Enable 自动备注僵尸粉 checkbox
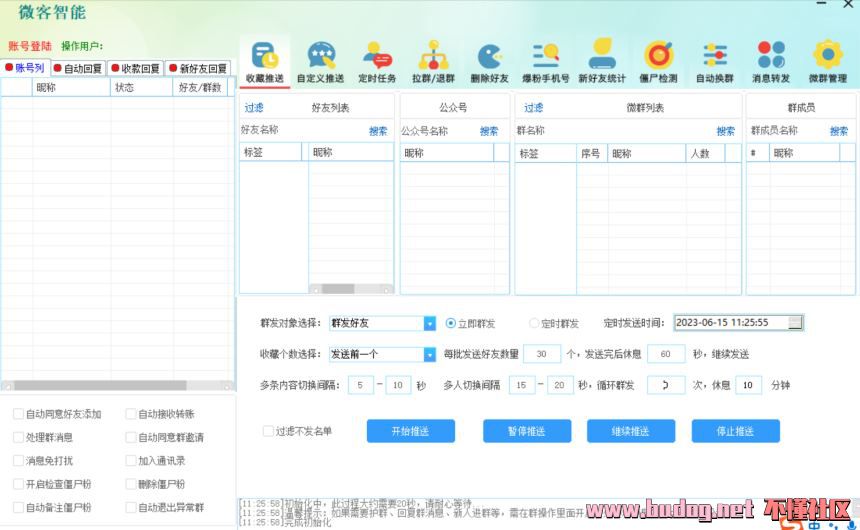 point(18,508)
